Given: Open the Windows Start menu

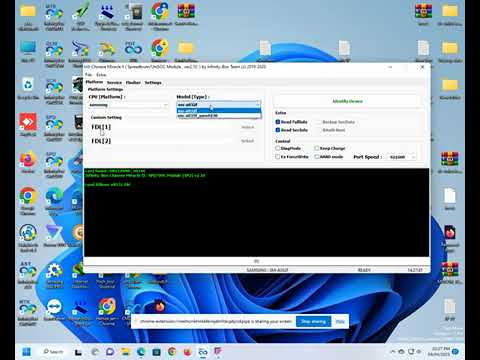Looking at the screenshot, I should point(26,352).
